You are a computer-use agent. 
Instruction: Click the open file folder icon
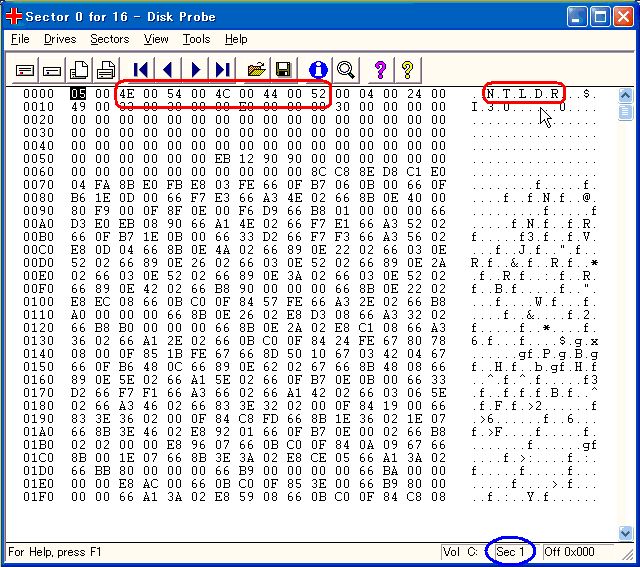257,69
